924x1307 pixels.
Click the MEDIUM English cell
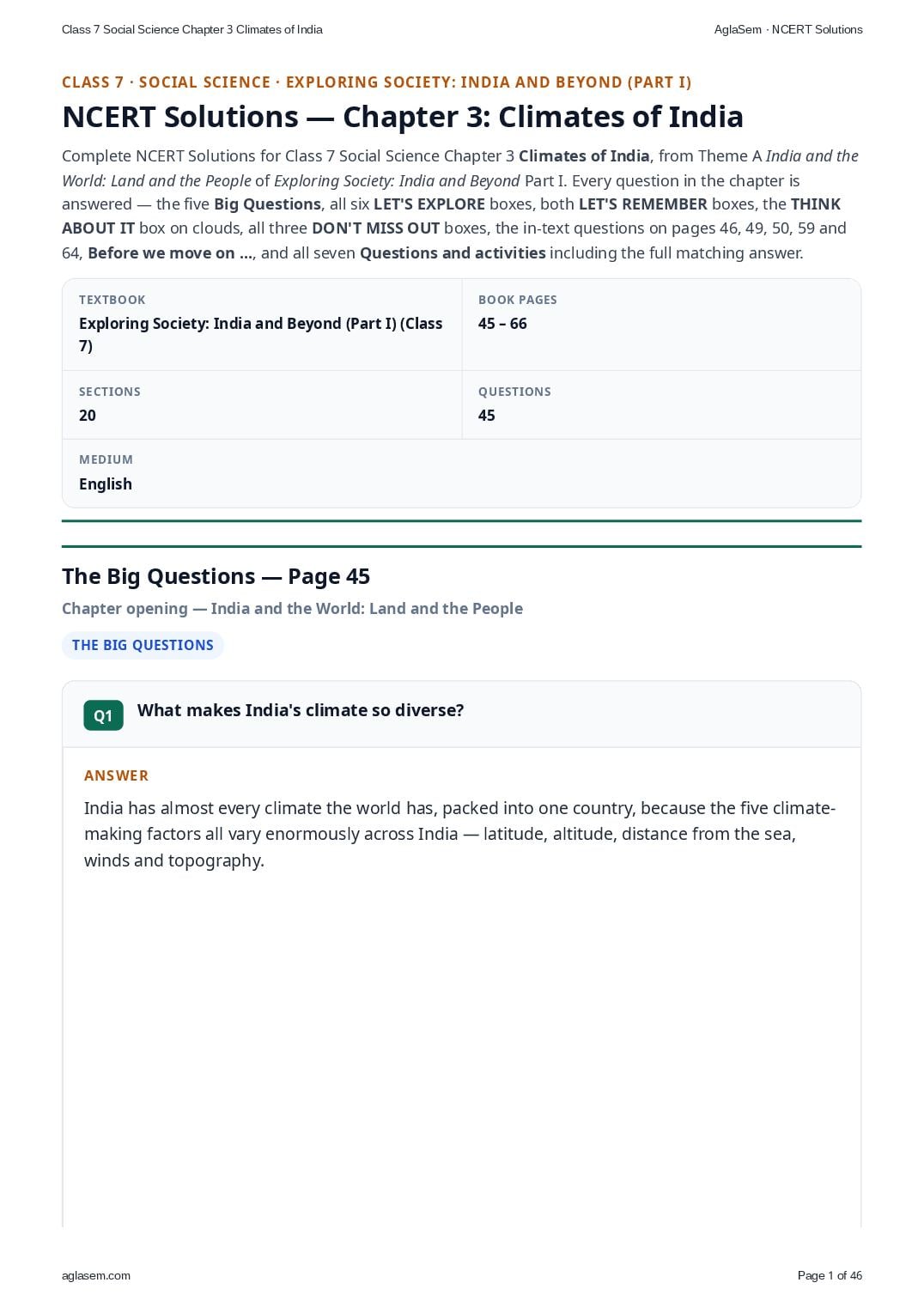point(461,473)
